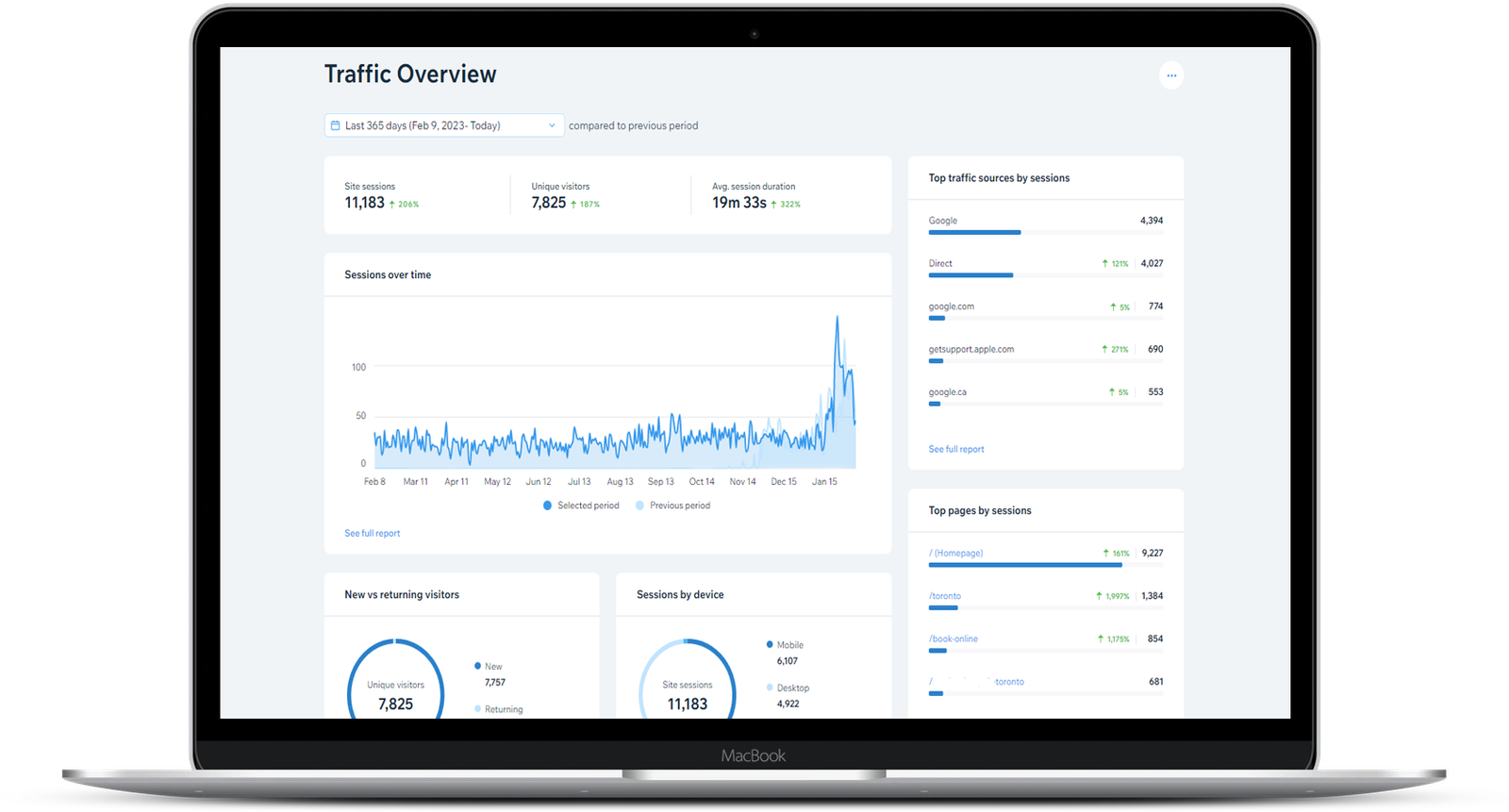1509x812 pixels.
Task: Click the calendar icon in date selector
Action: point(335,125)
